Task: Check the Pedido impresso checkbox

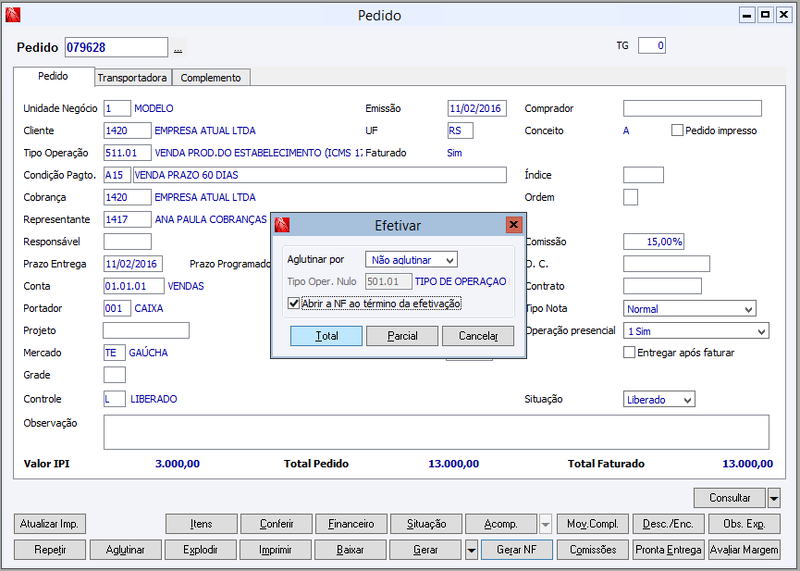Action: (x=677, y=130)
